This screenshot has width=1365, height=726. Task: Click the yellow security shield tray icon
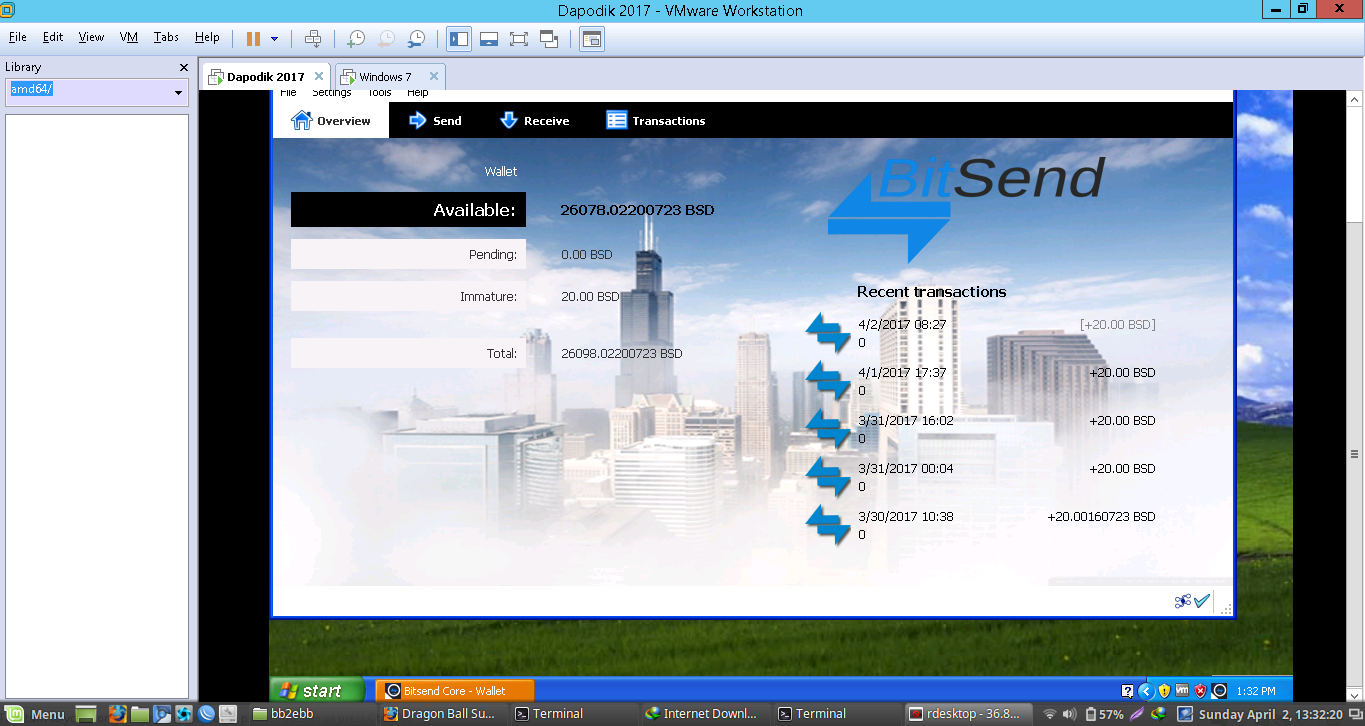[1164, 690]
